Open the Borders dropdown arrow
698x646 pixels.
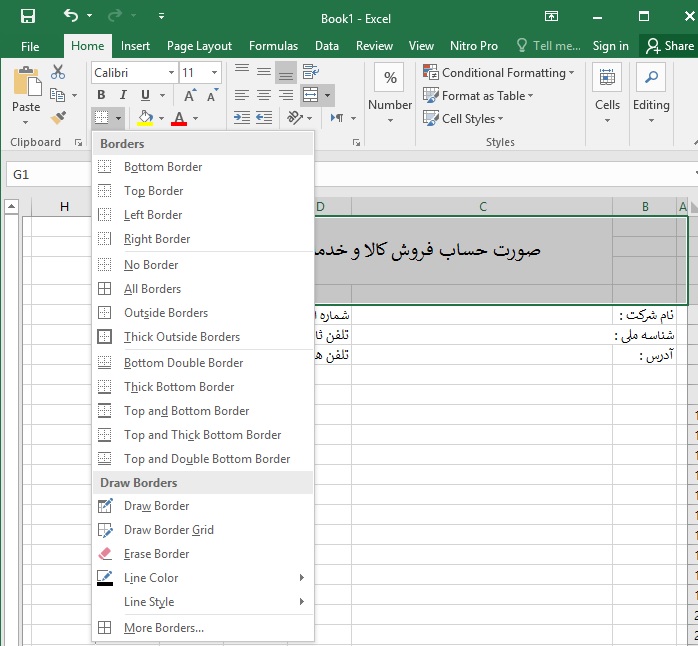(118, 118)
